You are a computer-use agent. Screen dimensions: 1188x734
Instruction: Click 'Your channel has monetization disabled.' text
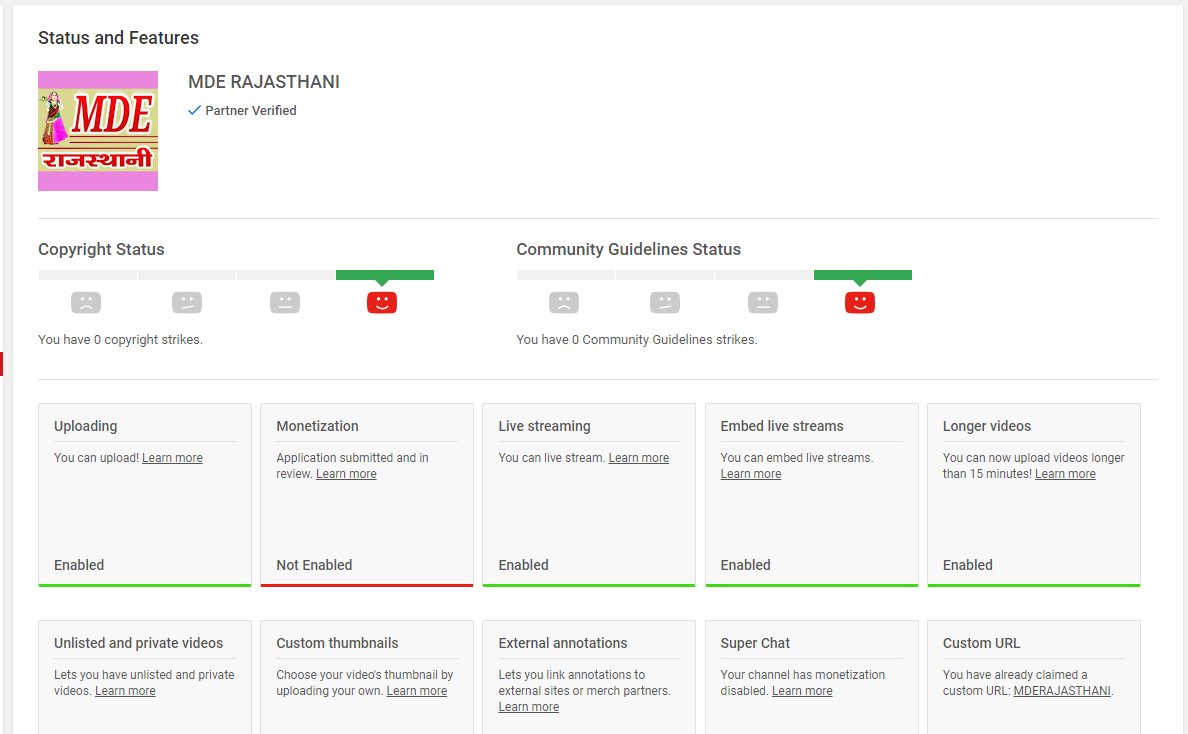point(802,682)
